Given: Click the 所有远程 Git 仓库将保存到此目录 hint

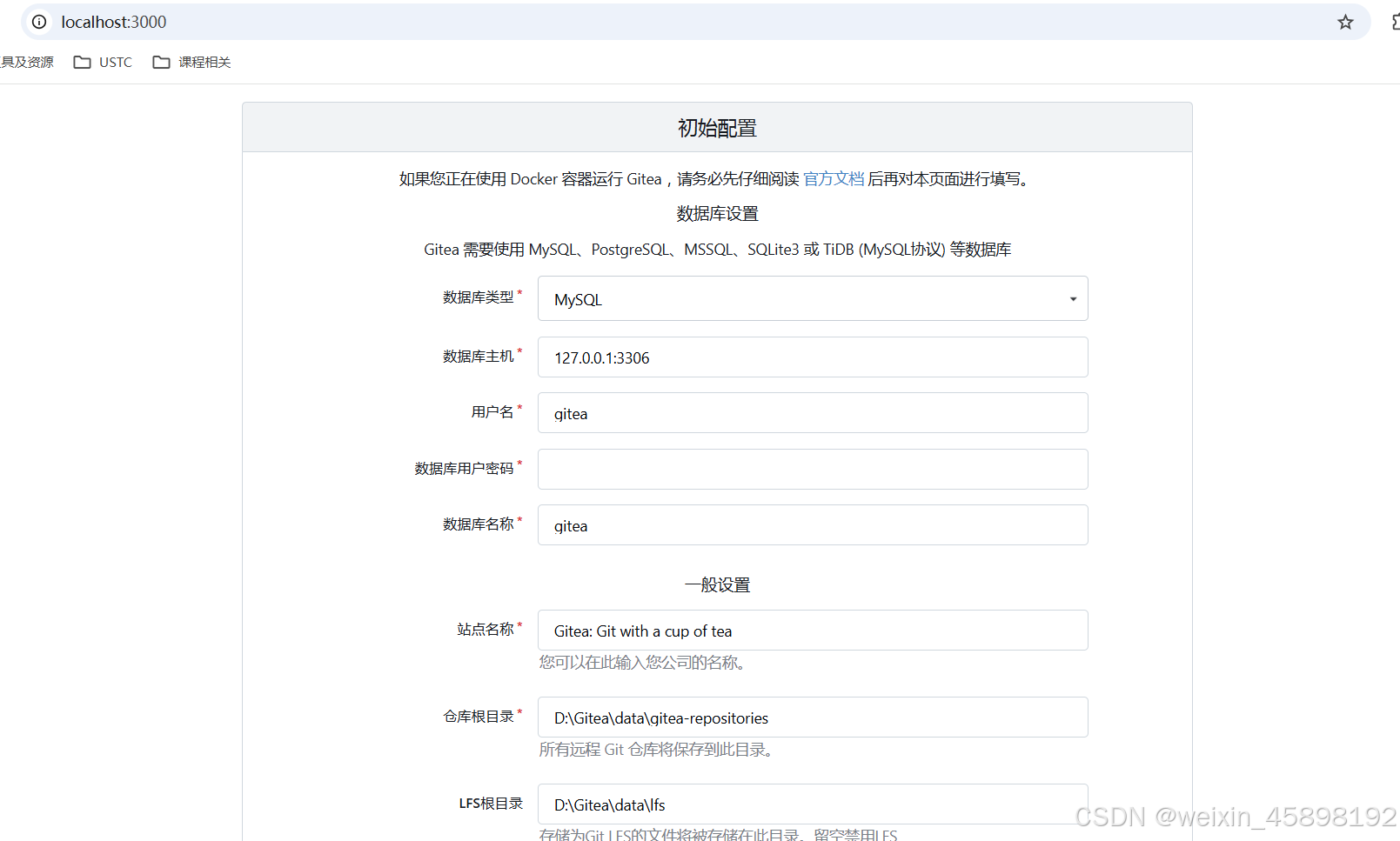Looking at the screenshot, I should point(655,750).
